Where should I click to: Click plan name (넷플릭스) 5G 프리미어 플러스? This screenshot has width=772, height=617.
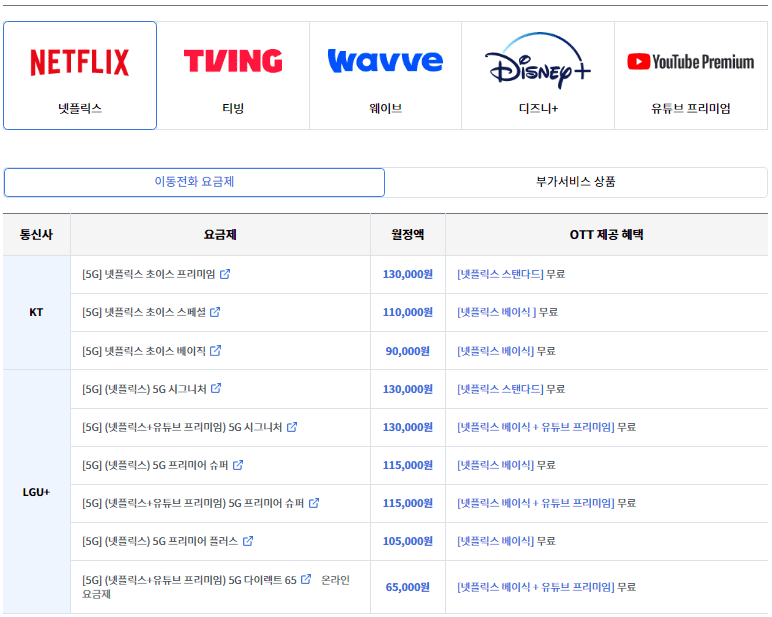coord(160,541)
